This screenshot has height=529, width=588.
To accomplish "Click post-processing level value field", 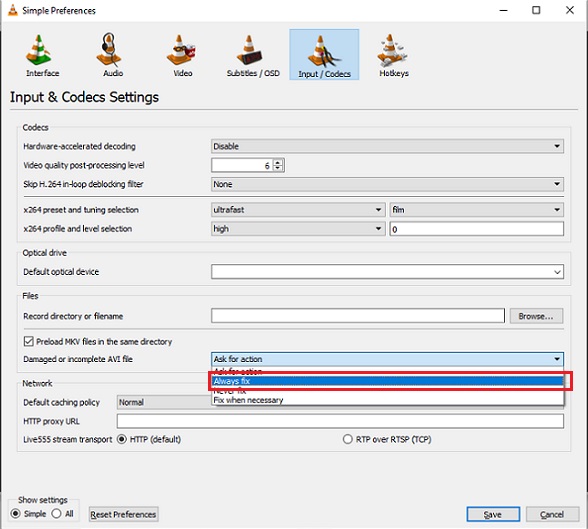I will [242, 165].
